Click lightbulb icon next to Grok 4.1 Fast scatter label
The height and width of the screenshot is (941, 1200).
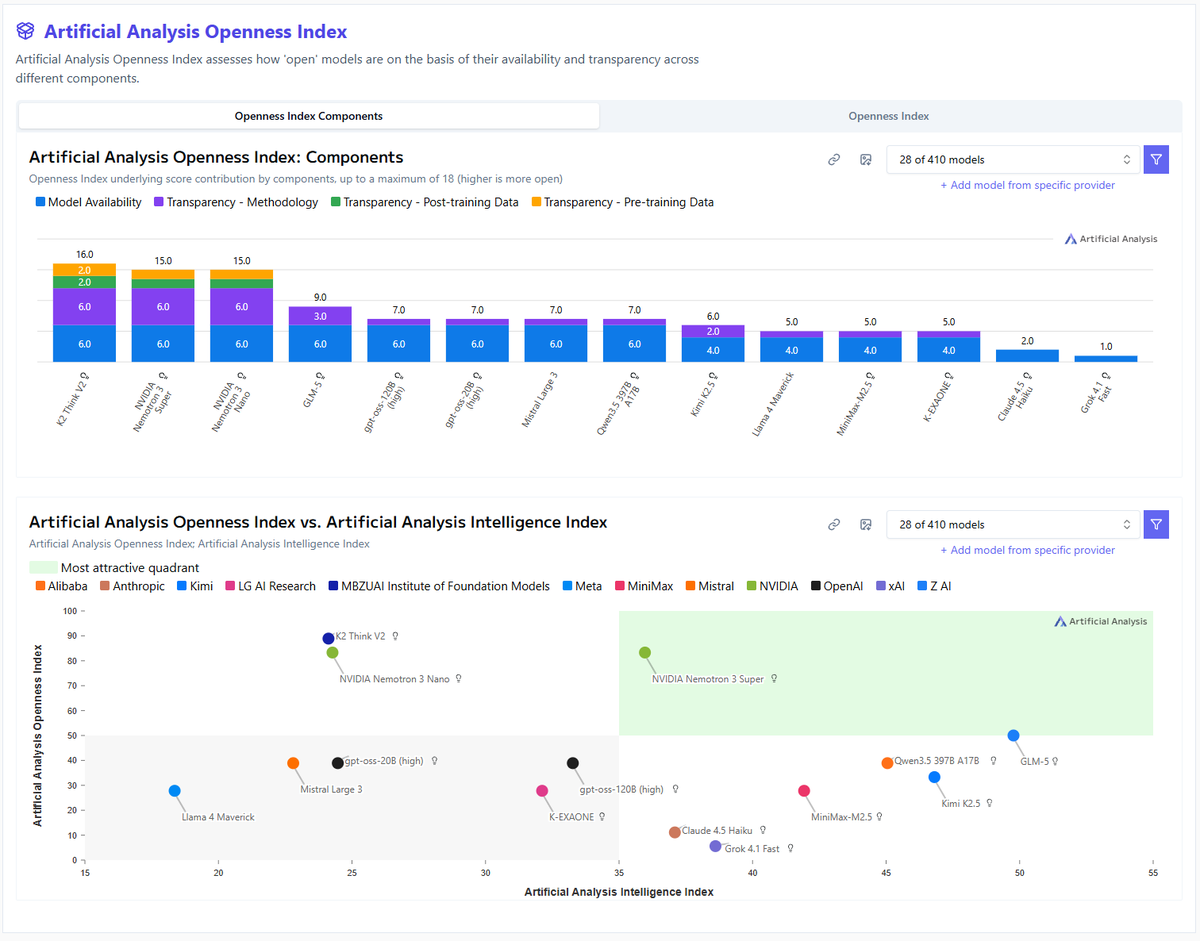click(790, 849)
